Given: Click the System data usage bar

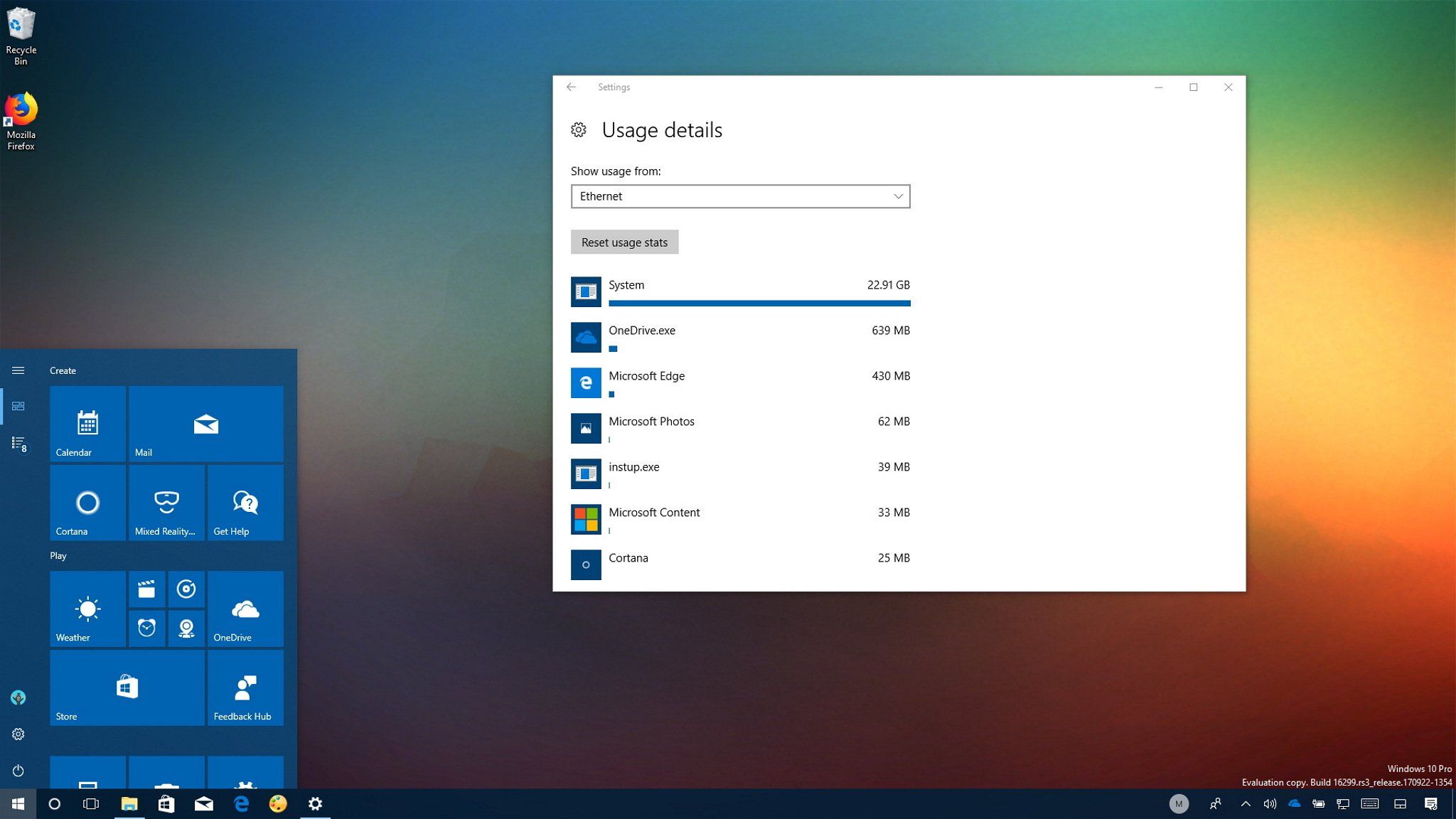Looking at the screenshot, I should tap(759, 304).
